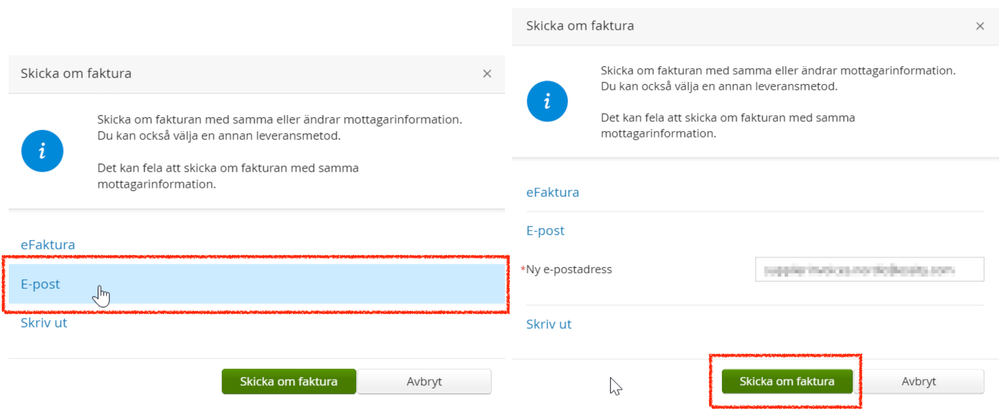Collapse E-post section above Ny e-postadress field
Screen dimensions: 999x414
[x=546, y=231]
